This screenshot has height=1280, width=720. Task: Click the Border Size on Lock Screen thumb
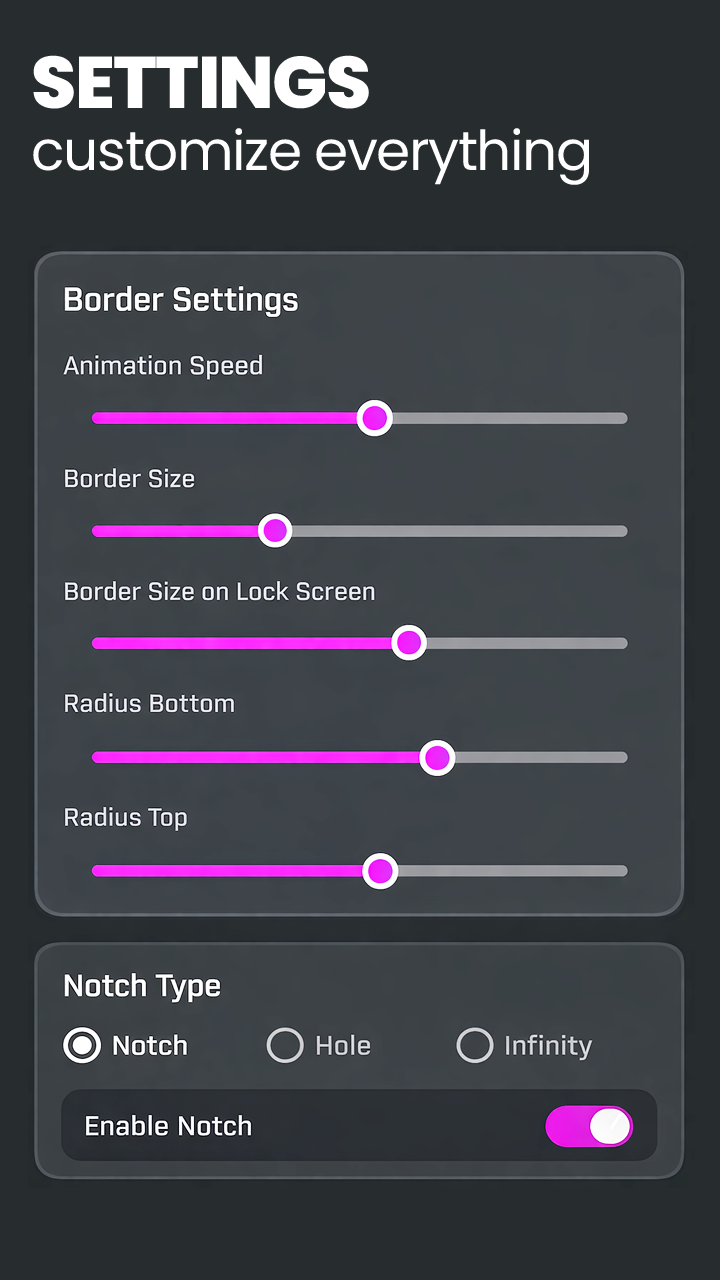408,643
